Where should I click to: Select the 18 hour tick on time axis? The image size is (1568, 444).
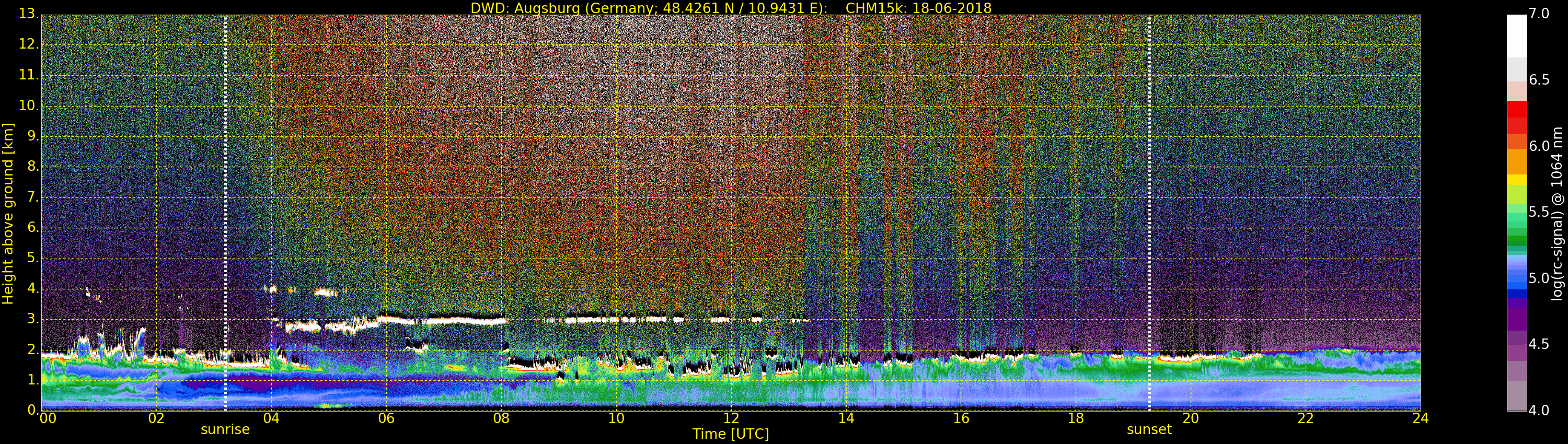(1076, 418)
